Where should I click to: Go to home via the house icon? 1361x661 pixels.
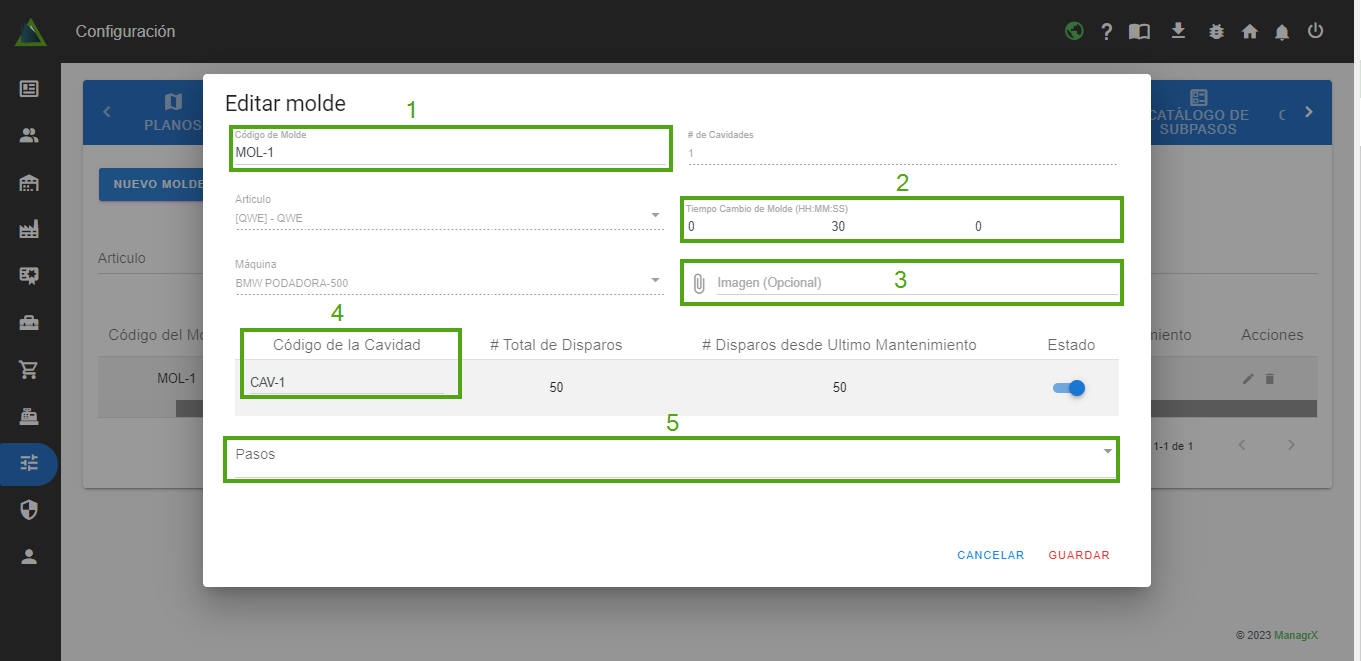(x=1249, y=32)
